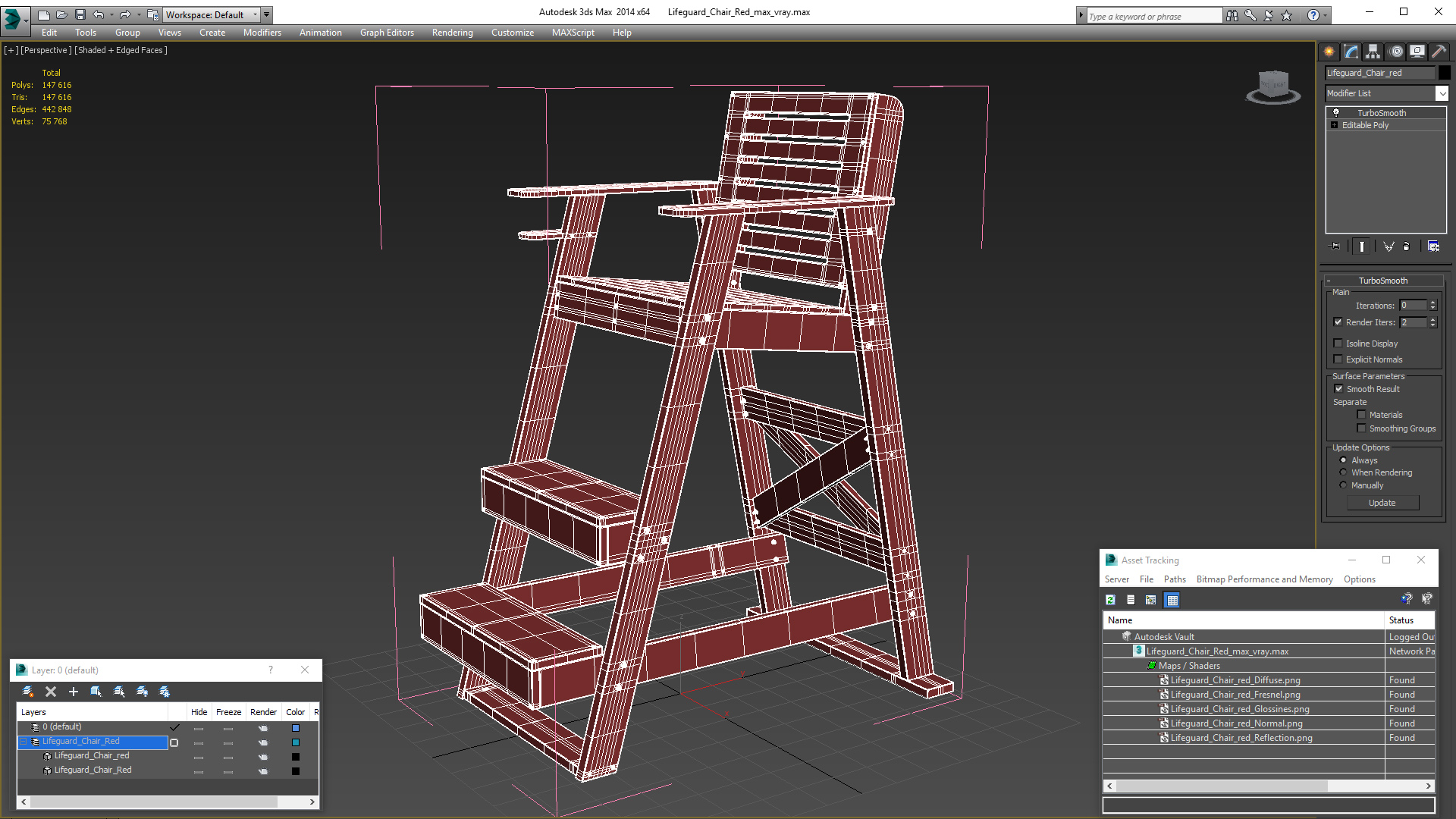The image size is (1456, 819).
Task: Open the Modifier List dropdown
Action: (1442, 93)
